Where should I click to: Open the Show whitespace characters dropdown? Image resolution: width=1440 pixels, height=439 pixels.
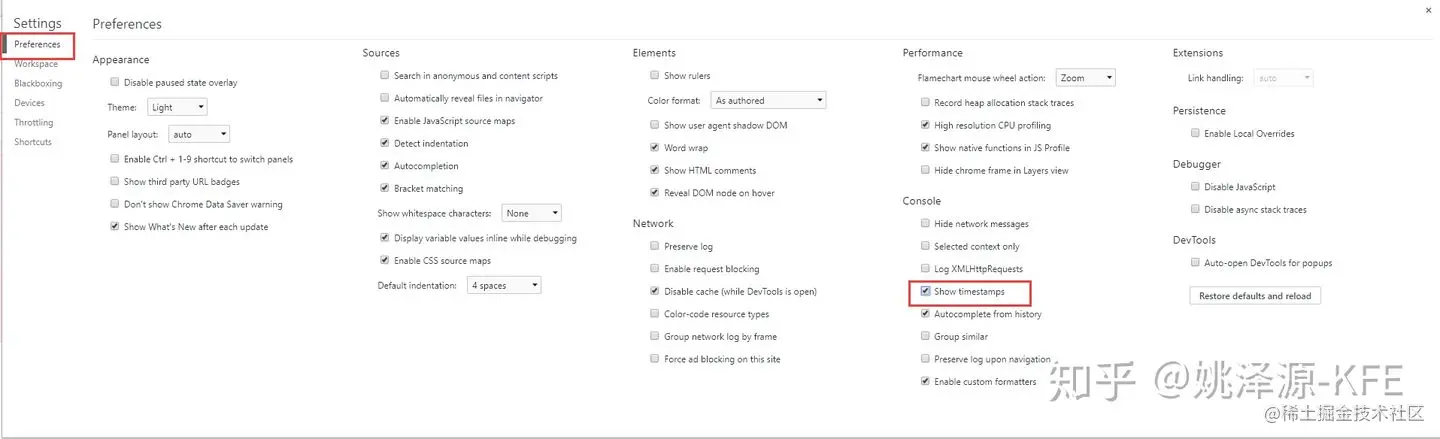531,213
